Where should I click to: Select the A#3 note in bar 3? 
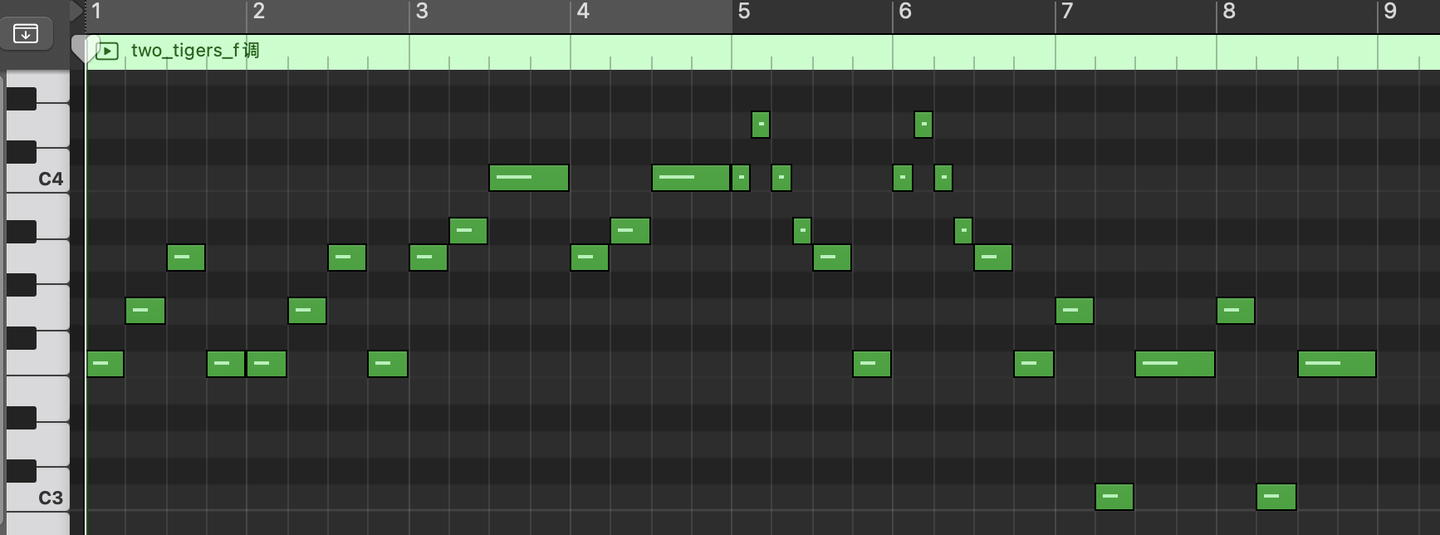tap(468, 231)
